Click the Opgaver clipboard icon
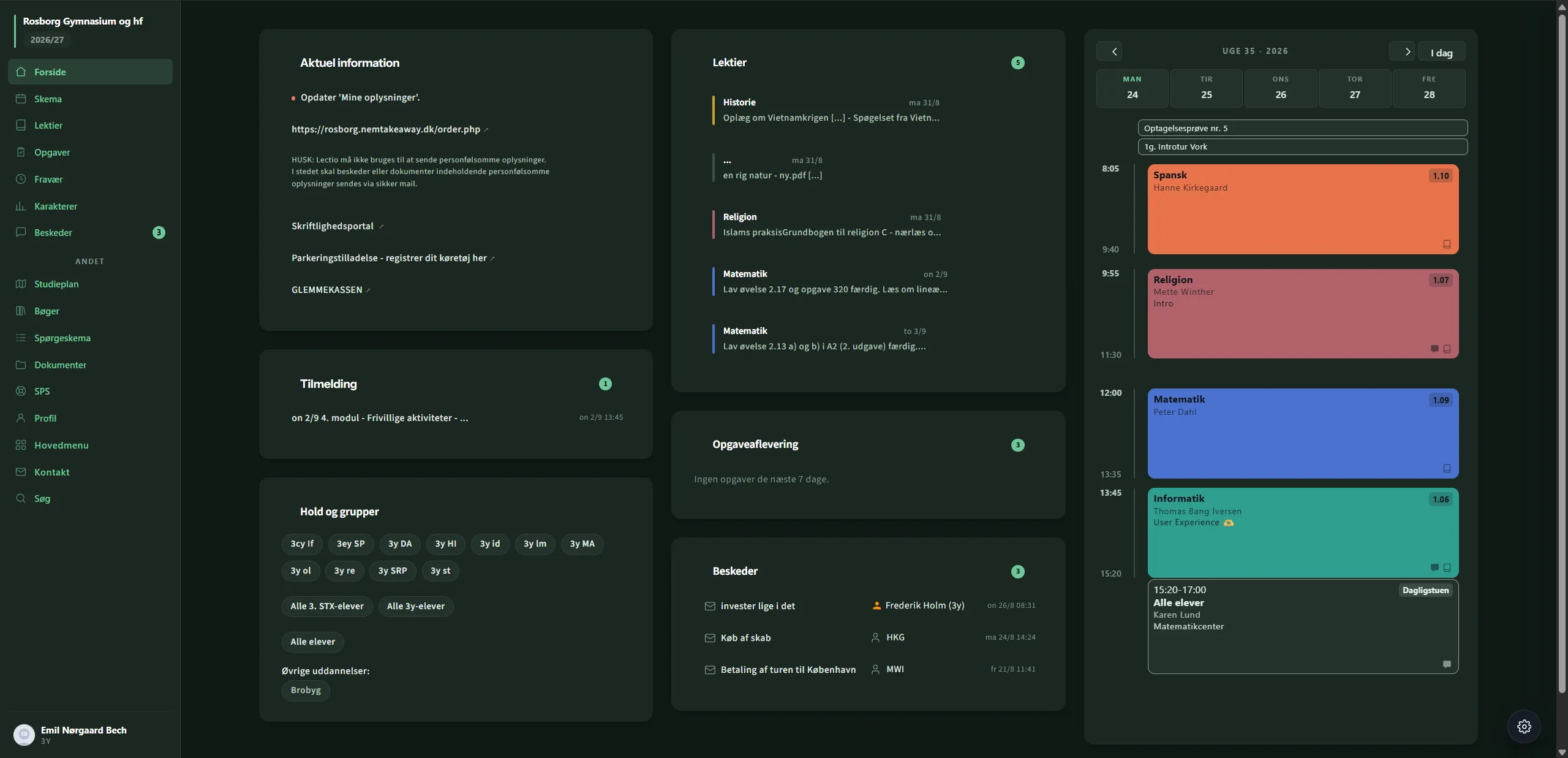The height and width of the screenshot is (758, 1568). click(21, 152)
